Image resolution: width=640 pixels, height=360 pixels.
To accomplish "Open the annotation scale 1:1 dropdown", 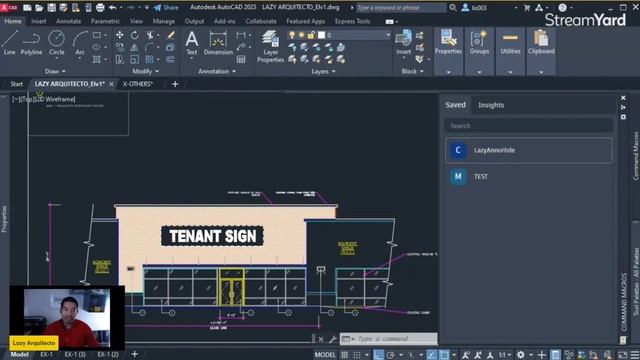I will click(x=505, y=355).
